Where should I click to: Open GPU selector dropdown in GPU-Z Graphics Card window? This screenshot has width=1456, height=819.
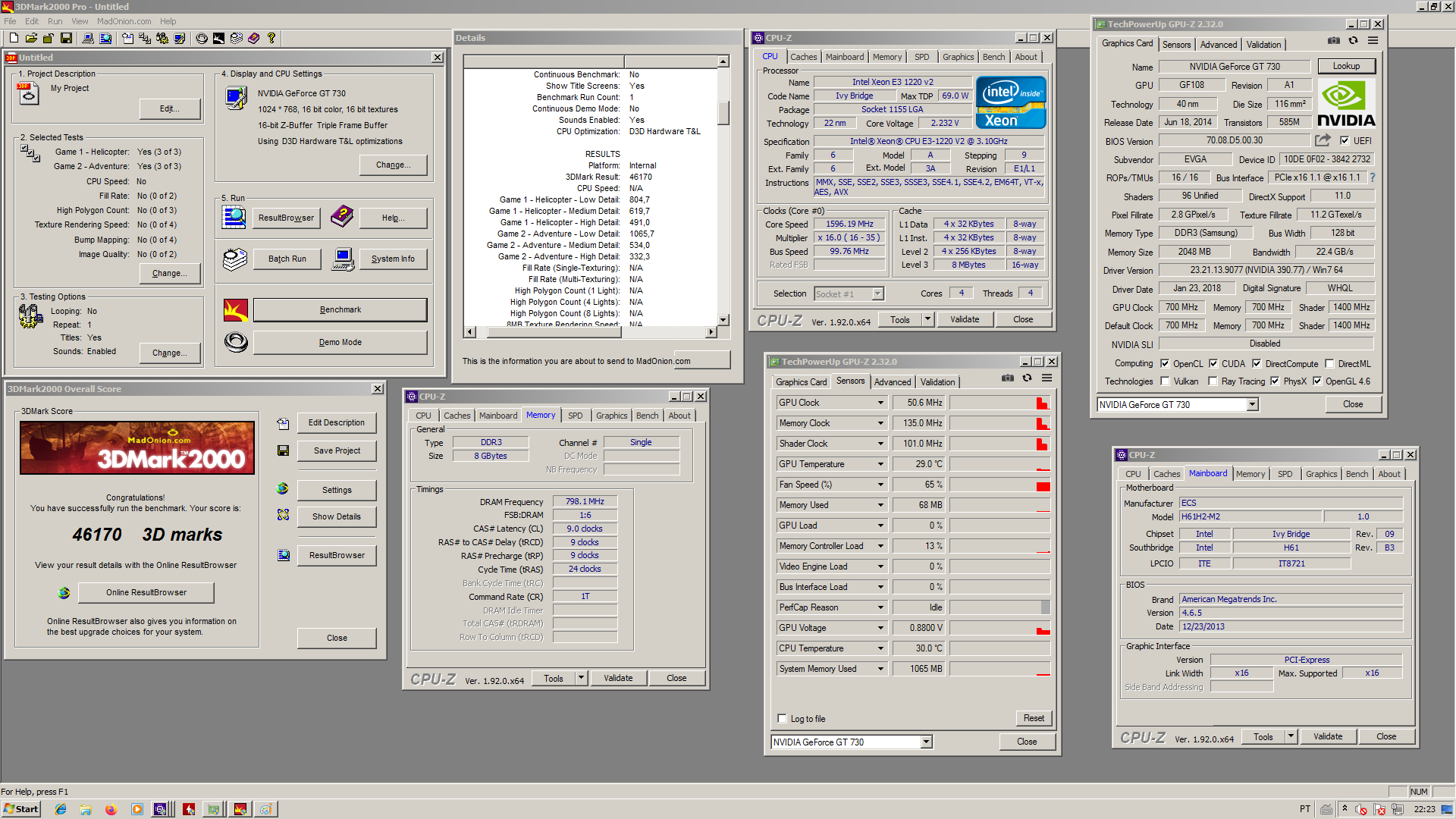(1252, 405)
